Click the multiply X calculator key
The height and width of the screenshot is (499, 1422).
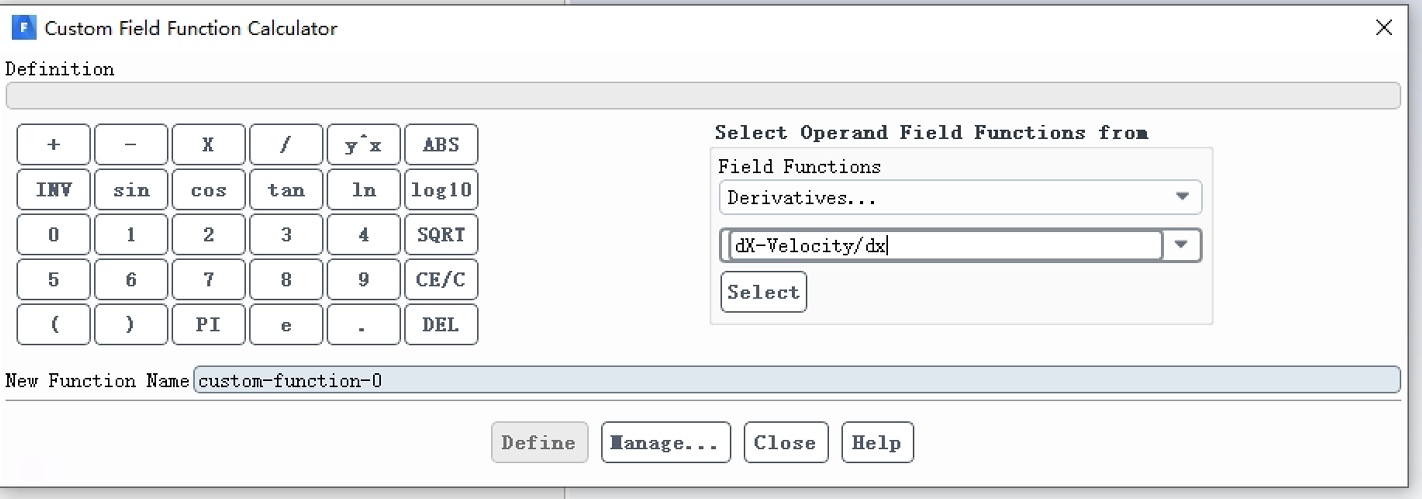click(208, 145)
